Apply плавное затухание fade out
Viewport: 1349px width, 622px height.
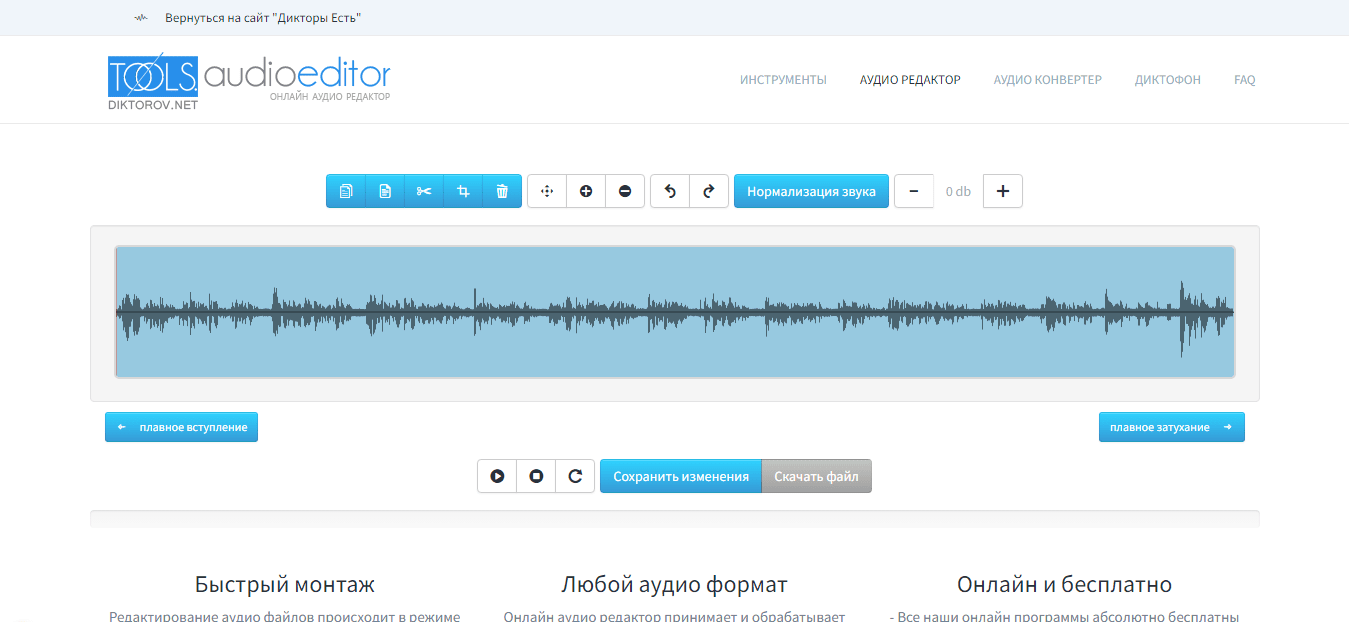[x=1171, y=426]
